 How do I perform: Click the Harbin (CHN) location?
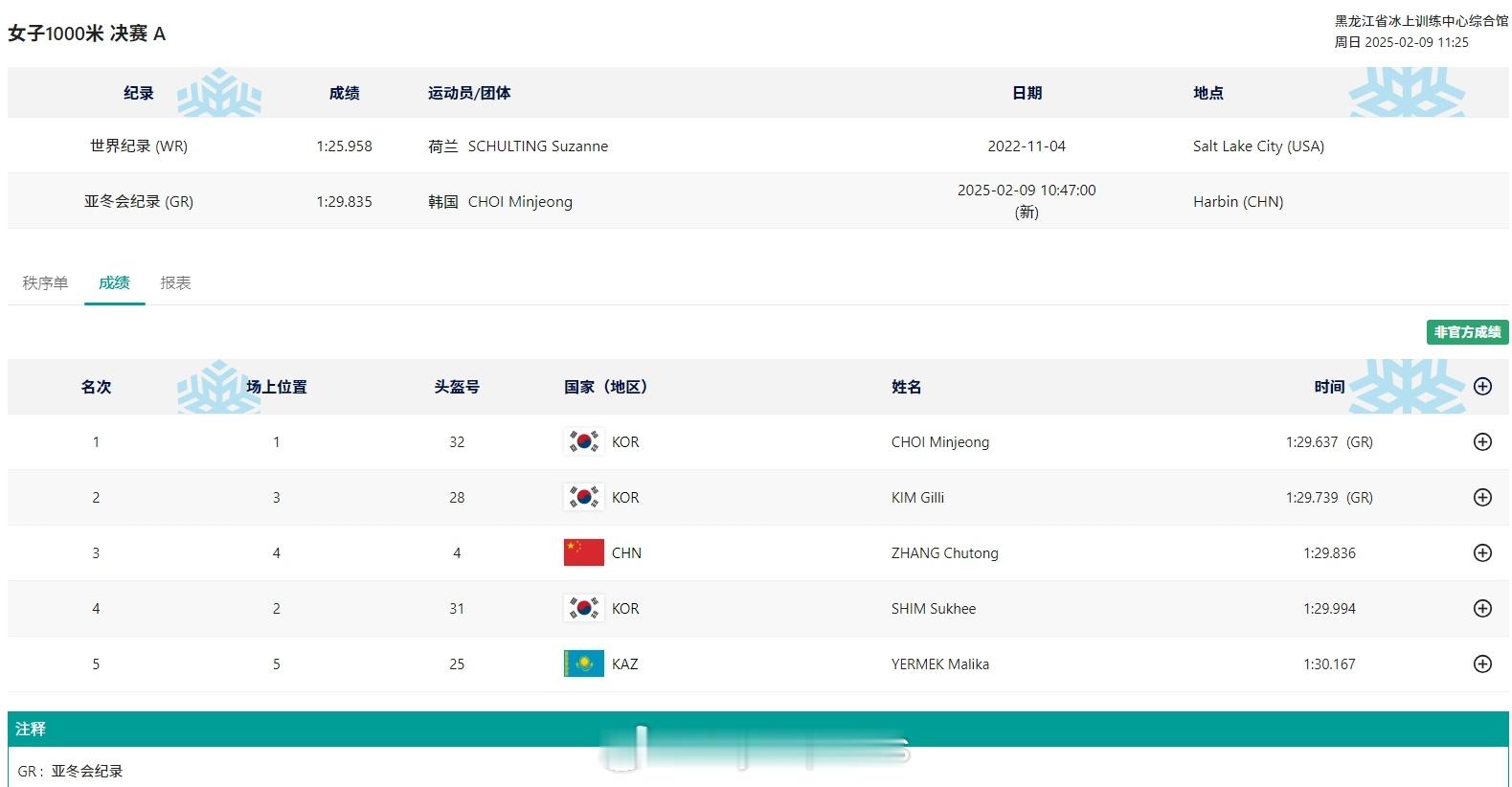click(1238, 201)
